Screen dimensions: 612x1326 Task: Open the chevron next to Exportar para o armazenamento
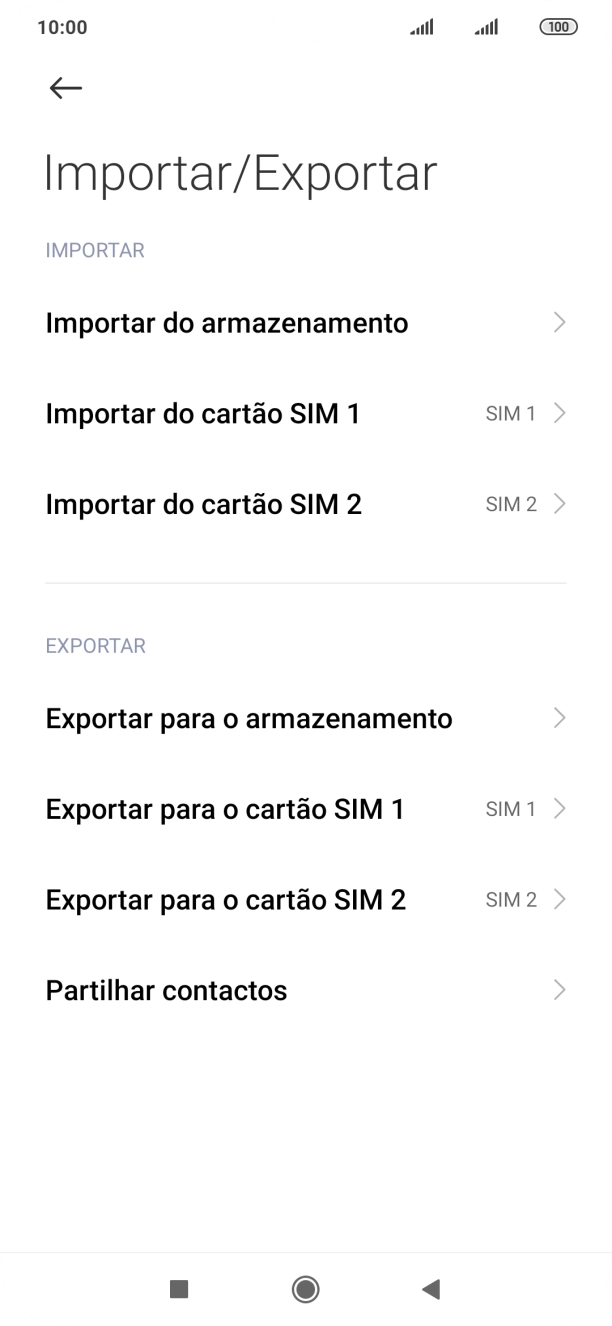(560, 718)
